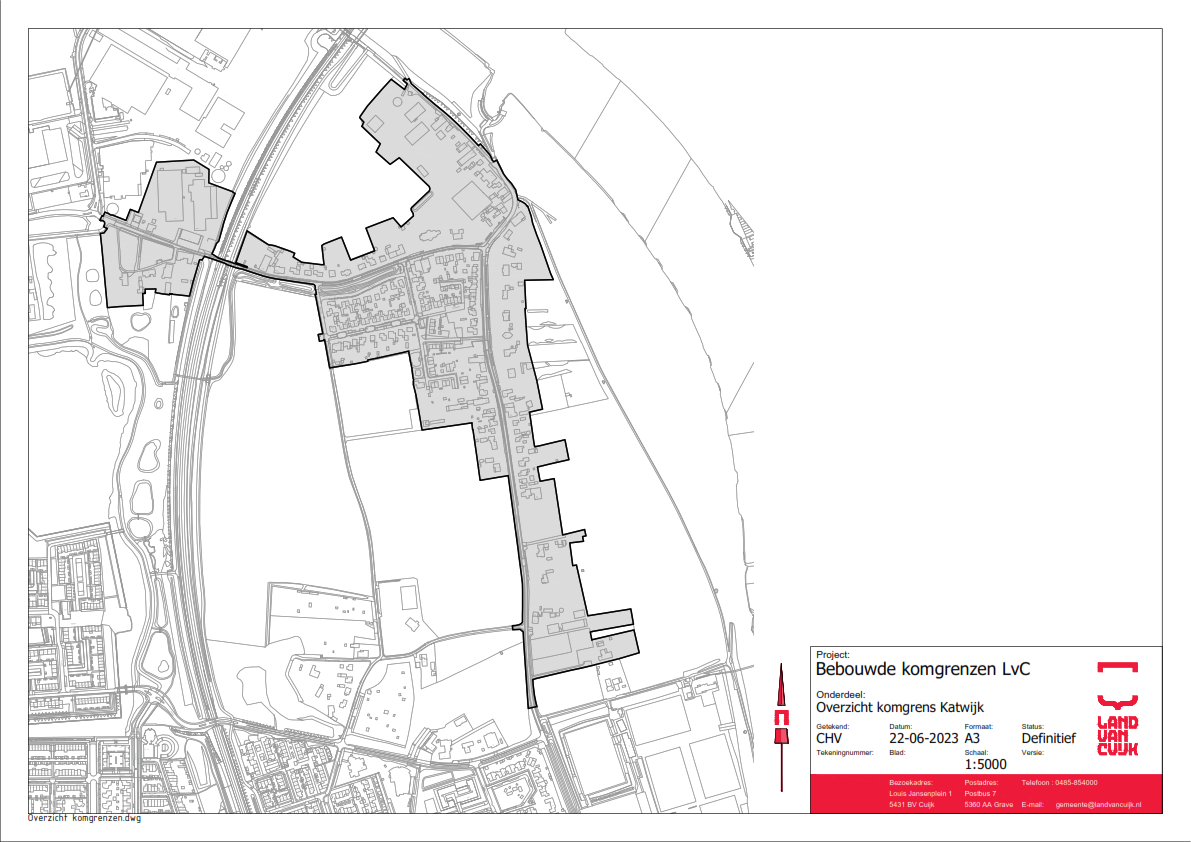Click the Definitief status text
Viewport: 1191px width, 842px height.
[x=1048, y=738]
